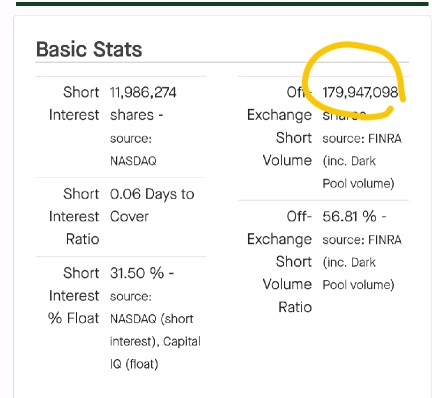
Task: Click the dark green top border bar
Action: coord(222,4)
